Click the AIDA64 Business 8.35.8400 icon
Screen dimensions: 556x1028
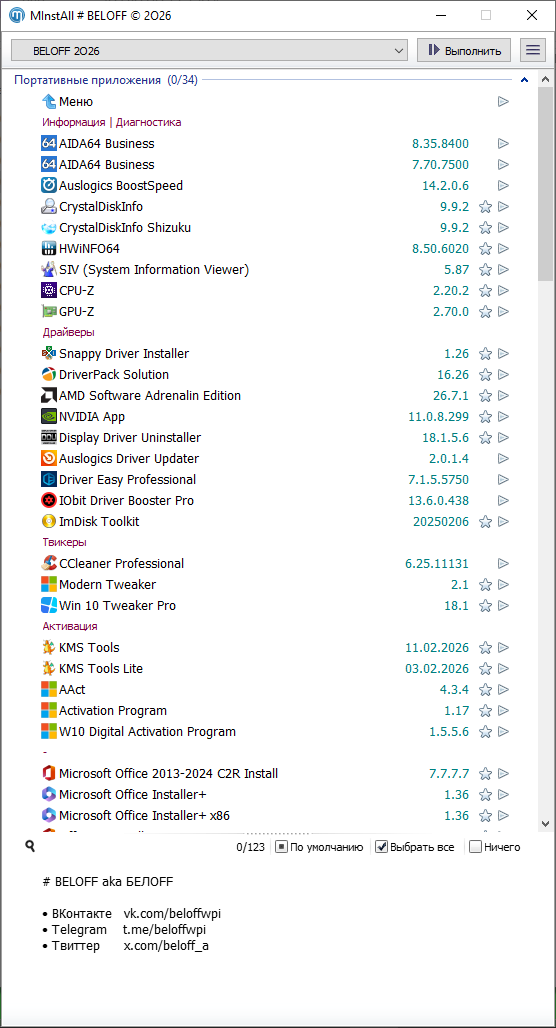click(49, 144)
